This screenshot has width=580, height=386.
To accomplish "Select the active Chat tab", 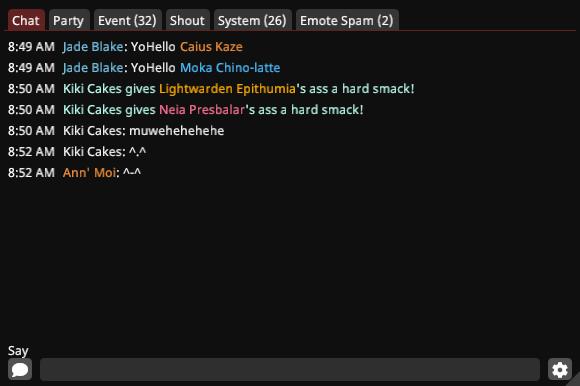I will 26,20.
